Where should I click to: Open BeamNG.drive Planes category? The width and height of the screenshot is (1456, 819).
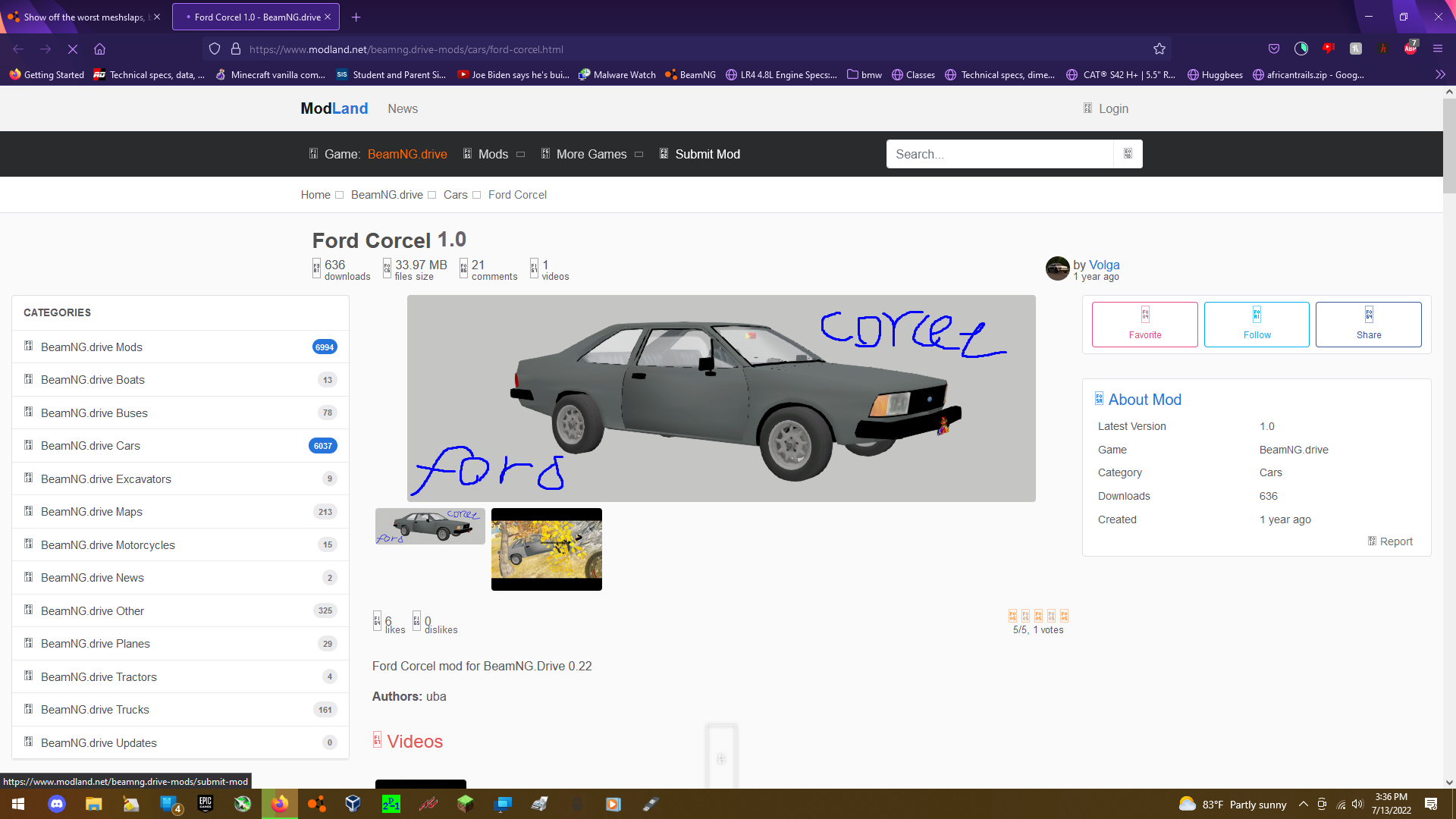point(180,644)
